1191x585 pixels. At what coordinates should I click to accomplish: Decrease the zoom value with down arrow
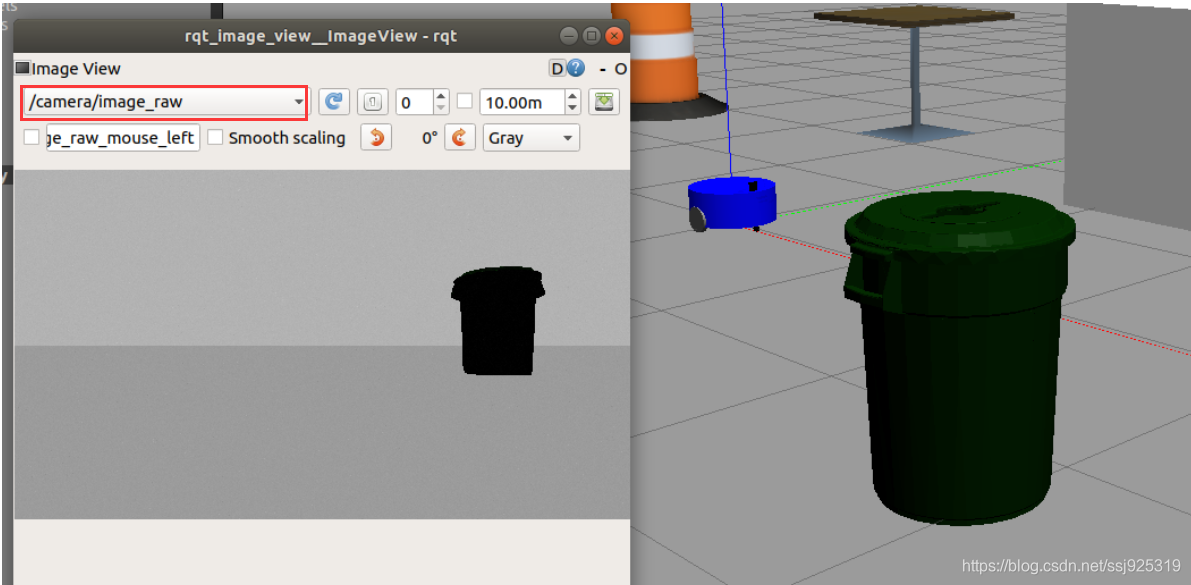(441, 108)
